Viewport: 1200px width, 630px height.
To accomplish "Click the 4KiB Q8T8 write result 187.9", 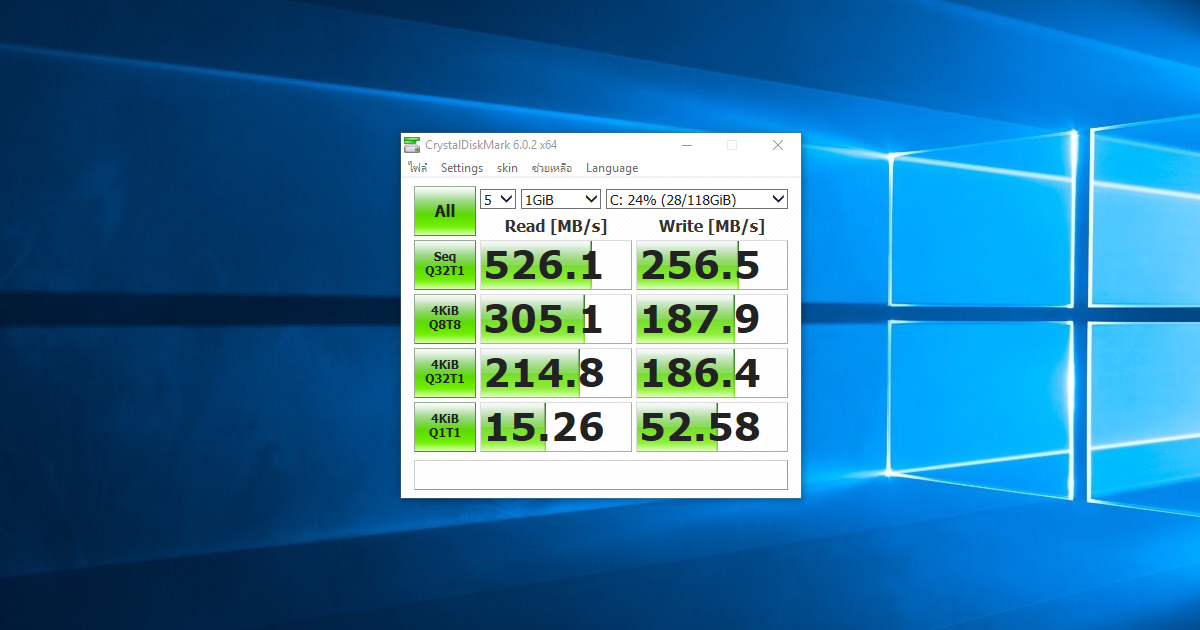I will 712,319.
